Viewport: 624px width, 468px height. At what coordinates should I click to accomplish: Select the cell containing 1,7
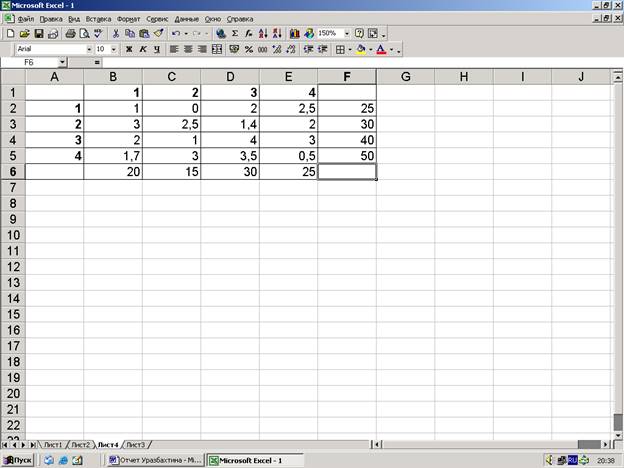113,156
